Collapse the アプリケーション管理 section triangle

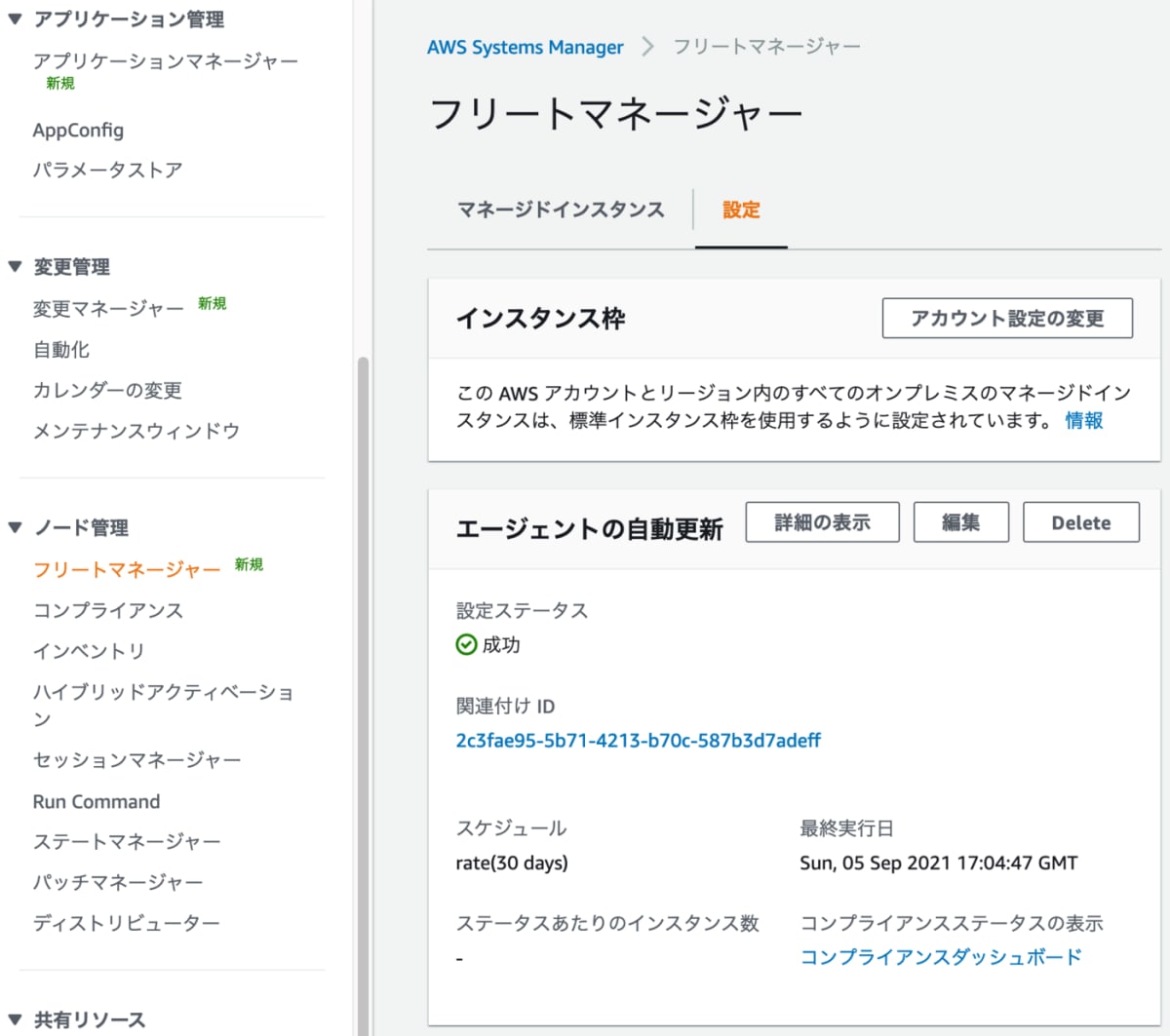(x=15, y=19)
